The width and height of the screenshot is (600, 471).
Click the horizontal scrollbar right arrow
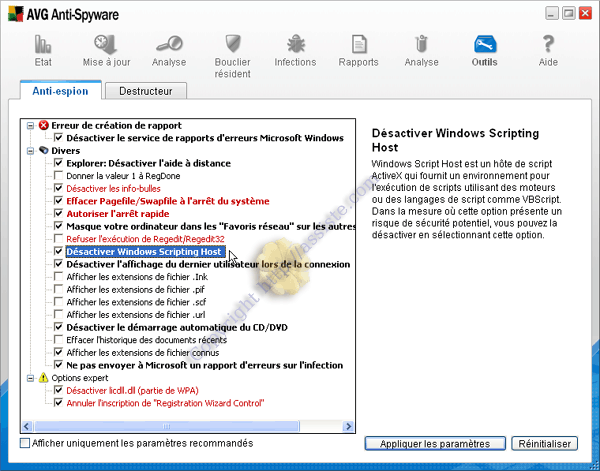(348, 426)
